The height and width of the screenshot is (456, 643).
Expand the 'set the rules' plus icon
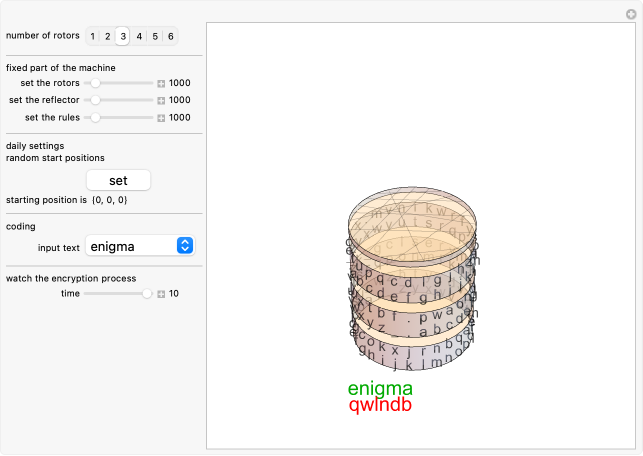pyautogui.click(x=161, y=117)
